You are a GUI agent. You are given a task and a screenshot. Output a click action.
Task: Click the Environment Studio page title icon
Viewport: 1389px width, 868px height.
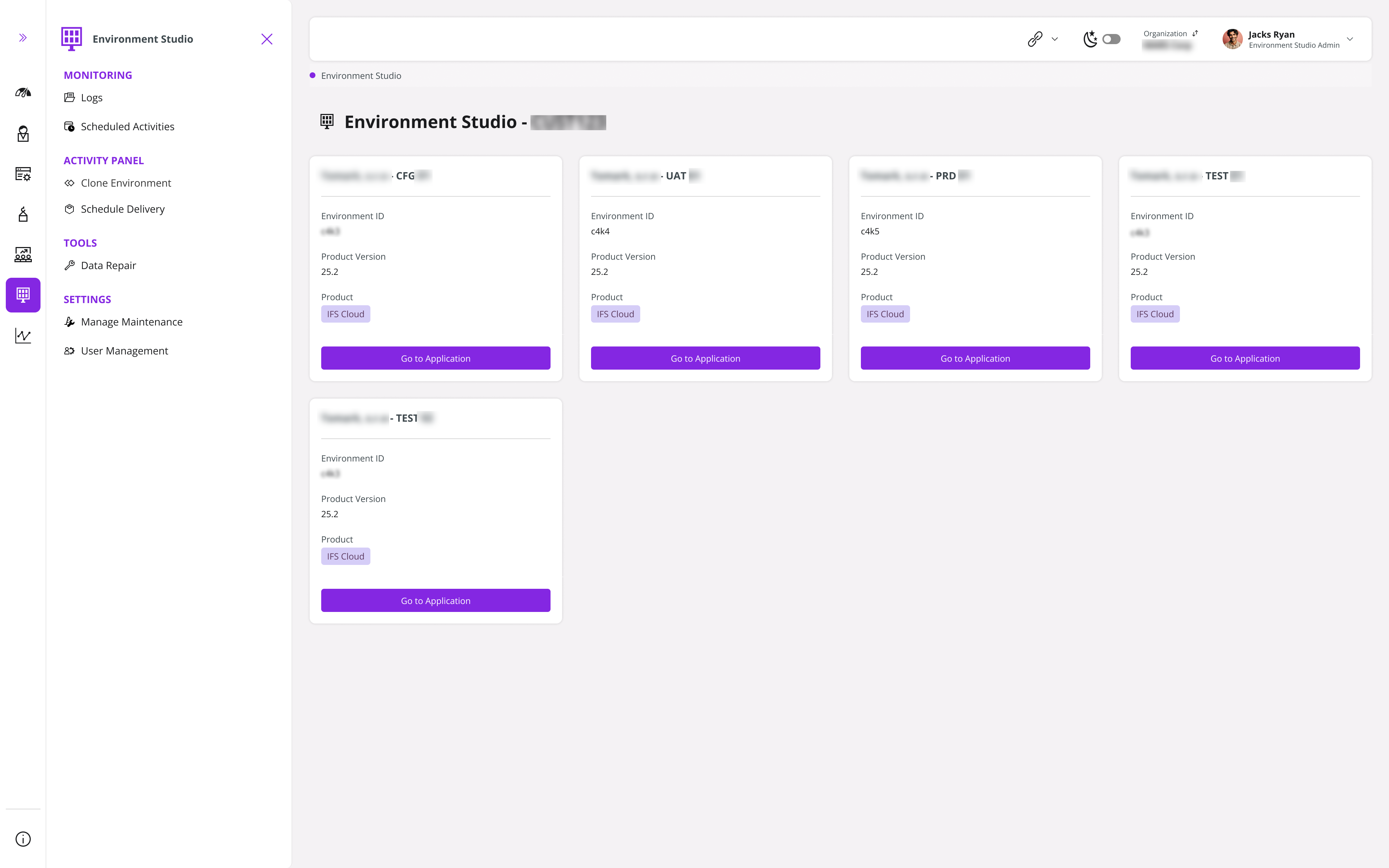(x=327, y=121)
